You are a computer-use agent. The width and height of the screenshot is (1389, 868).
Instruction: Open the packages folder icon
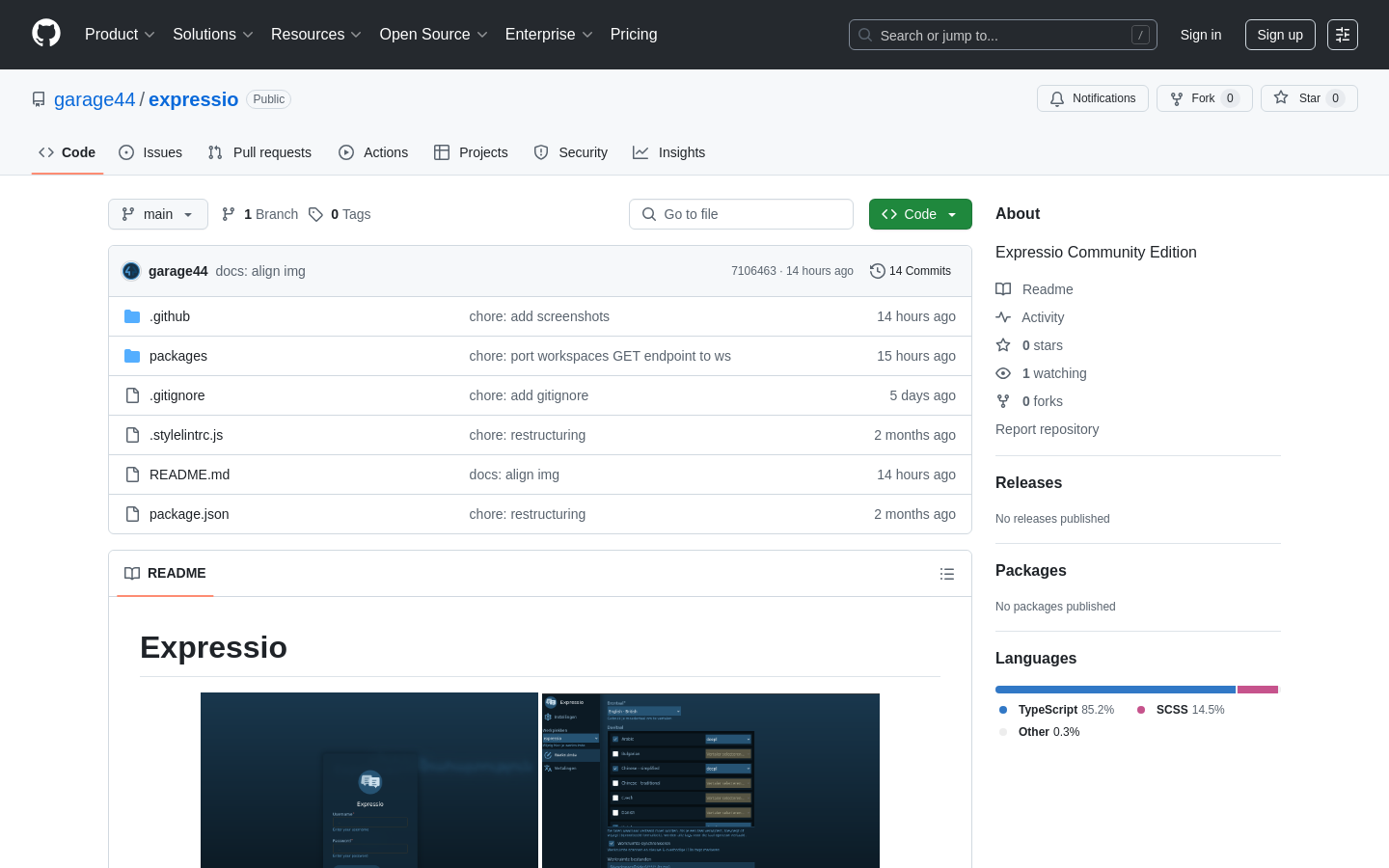pos(132,356)
